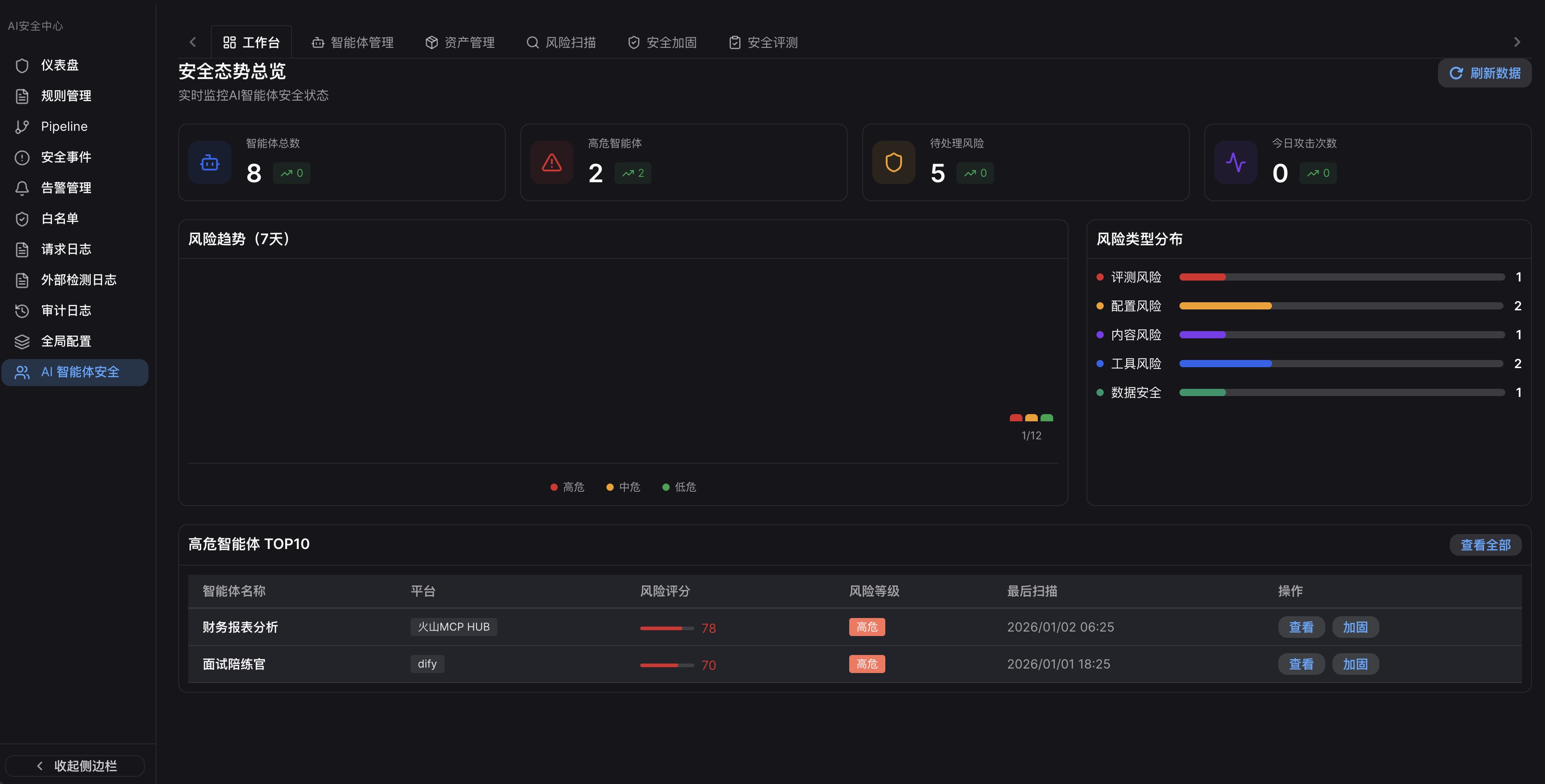Click the 刷新数据 refresh button
1545x784 pixels.
1485,73
